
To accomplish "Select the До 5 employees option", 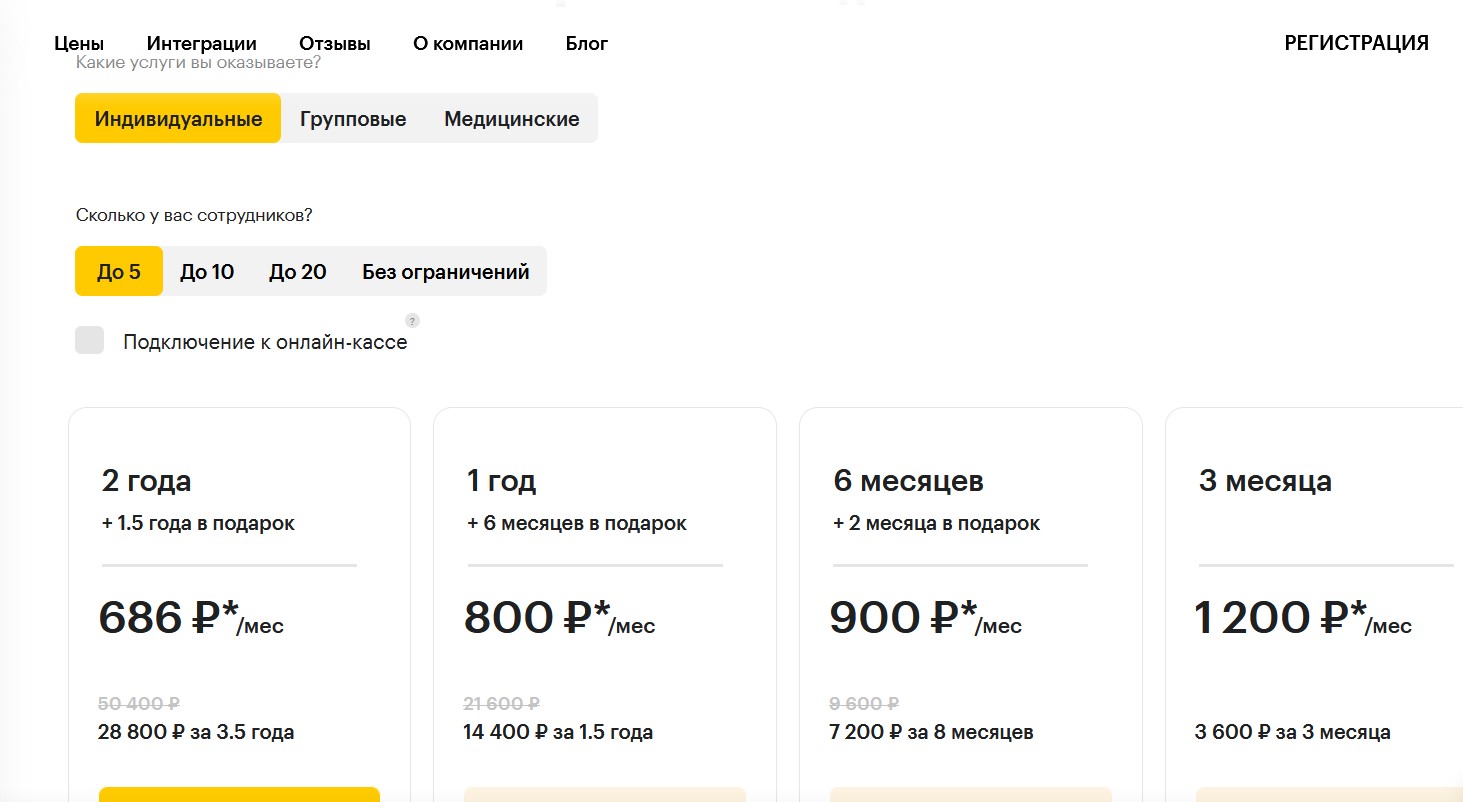I will click(119, 272).
